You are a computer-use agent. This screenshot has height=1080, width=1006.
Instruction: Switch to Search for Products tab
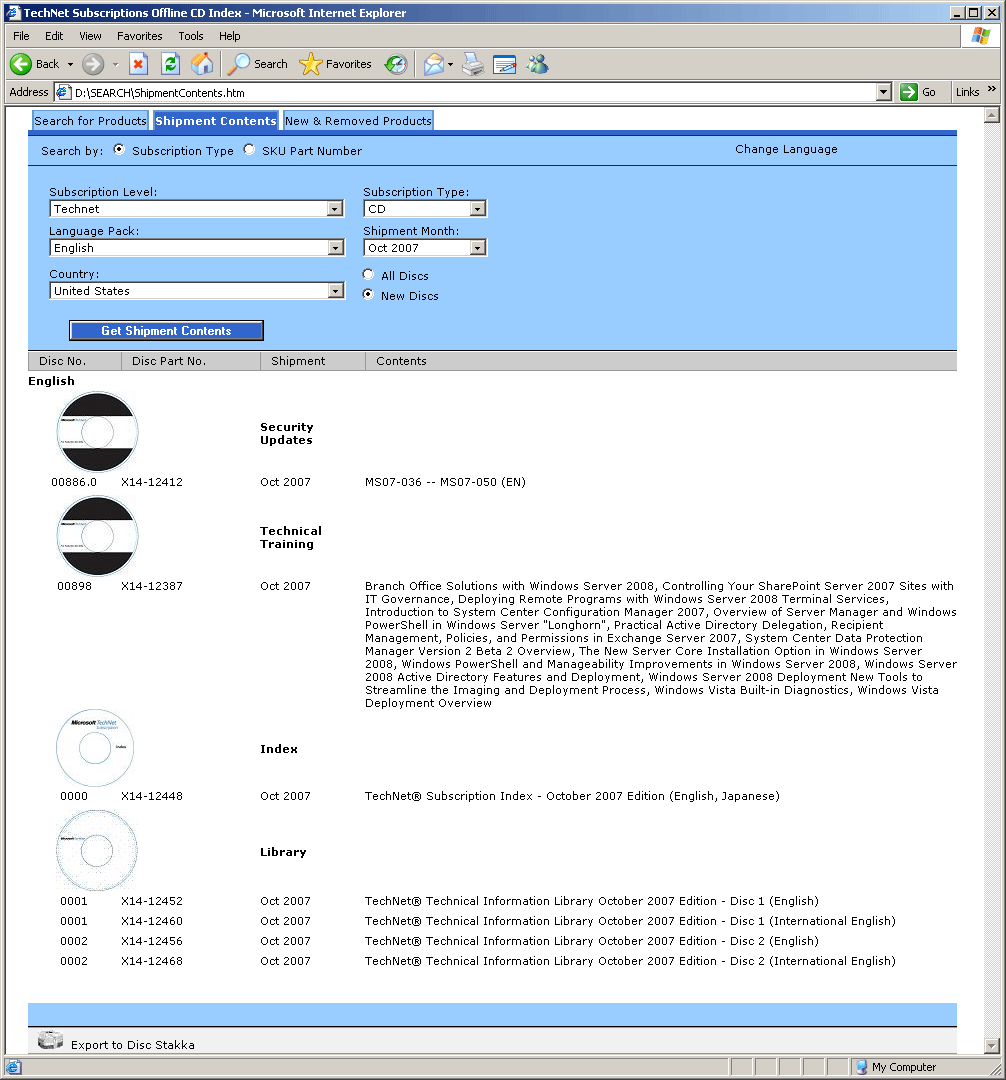90,121
